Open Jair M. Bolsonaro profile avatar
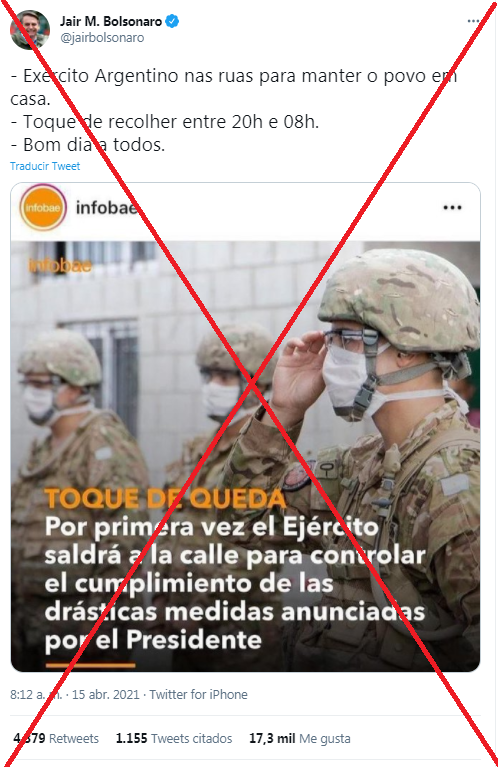Screen dimensions: 498x767 30,29
